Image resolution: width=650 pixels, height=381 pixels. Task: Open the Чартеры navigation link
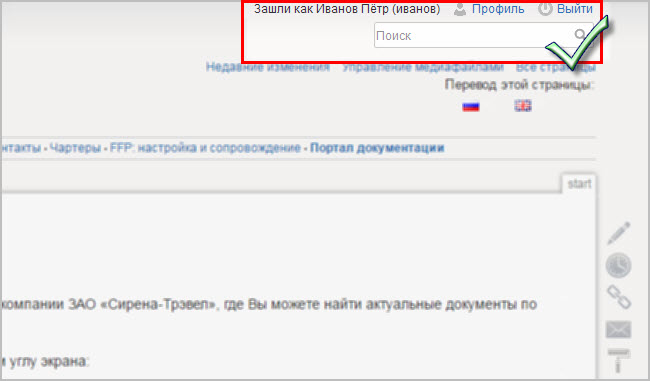[75, 148]
